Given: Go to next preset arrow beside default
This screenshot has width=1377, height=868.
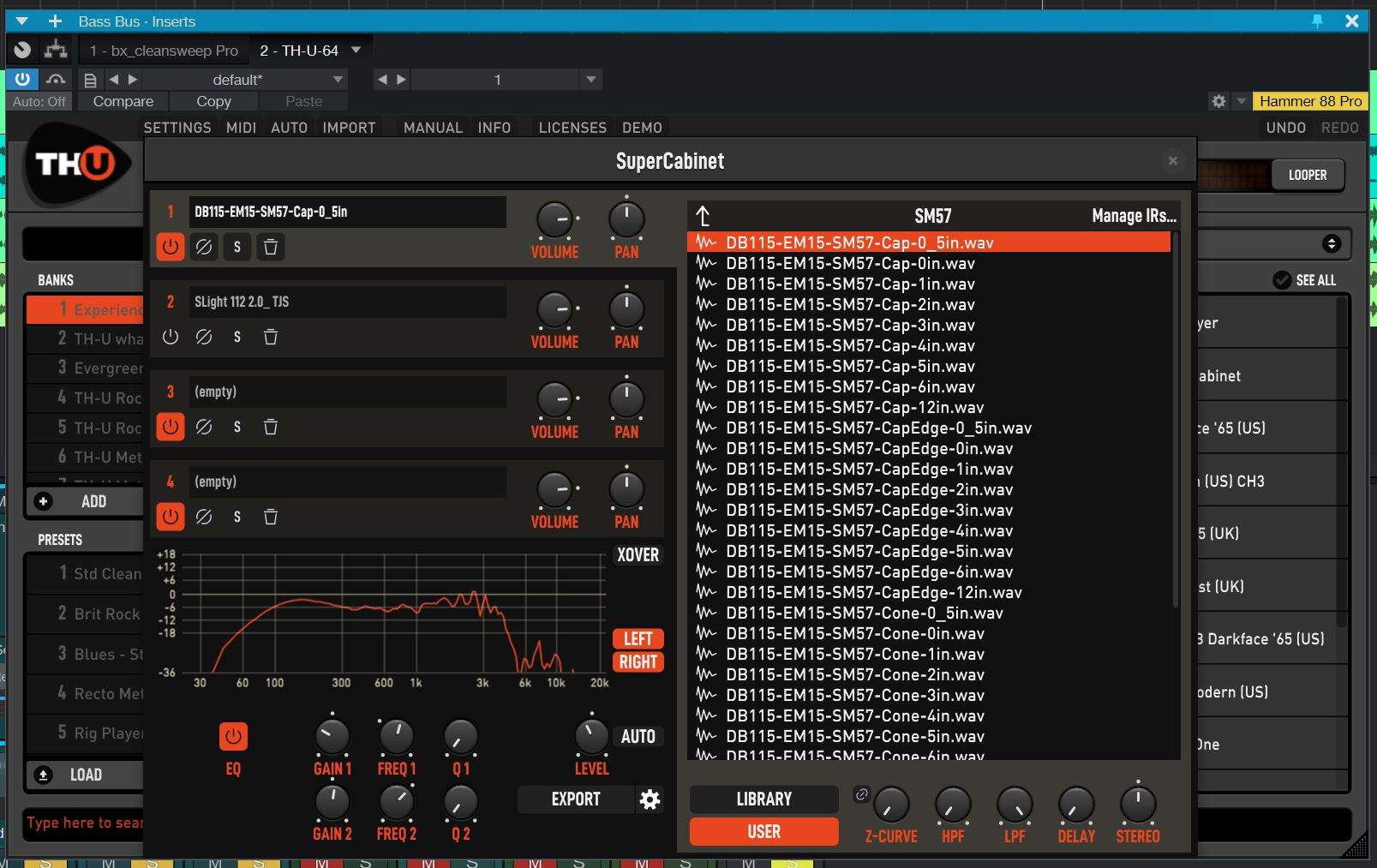Looking at the screenshot, I should 133,80.
